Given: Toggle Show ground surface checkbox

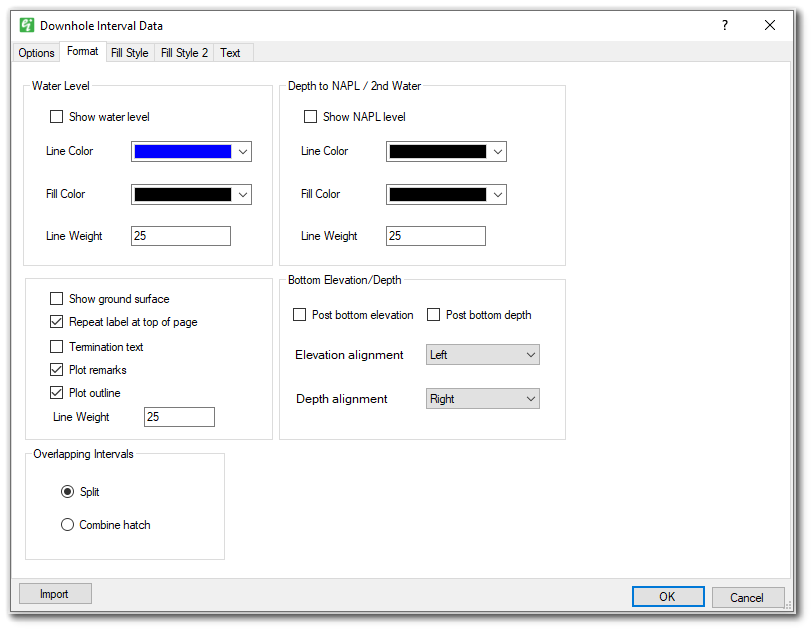Looking at the screenshot, I should pos(56,299).
